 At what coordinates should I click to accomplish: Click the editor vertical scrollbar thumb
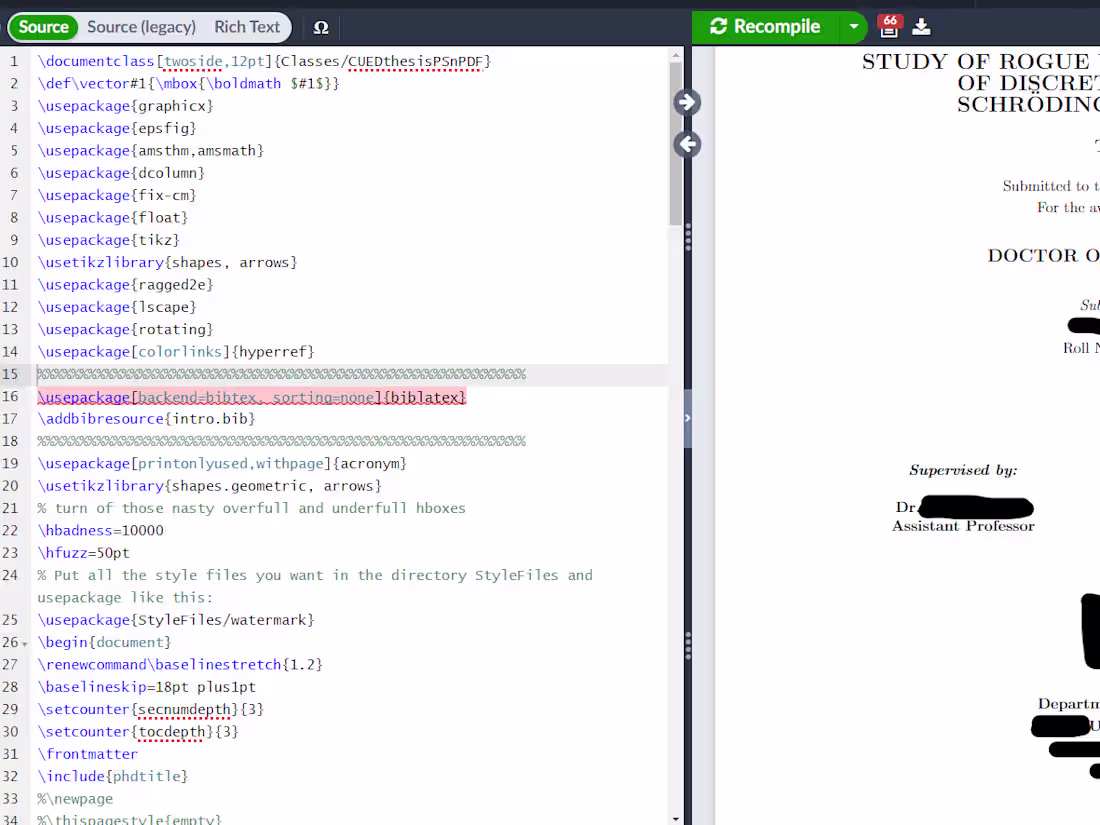(x=675, y=144)
